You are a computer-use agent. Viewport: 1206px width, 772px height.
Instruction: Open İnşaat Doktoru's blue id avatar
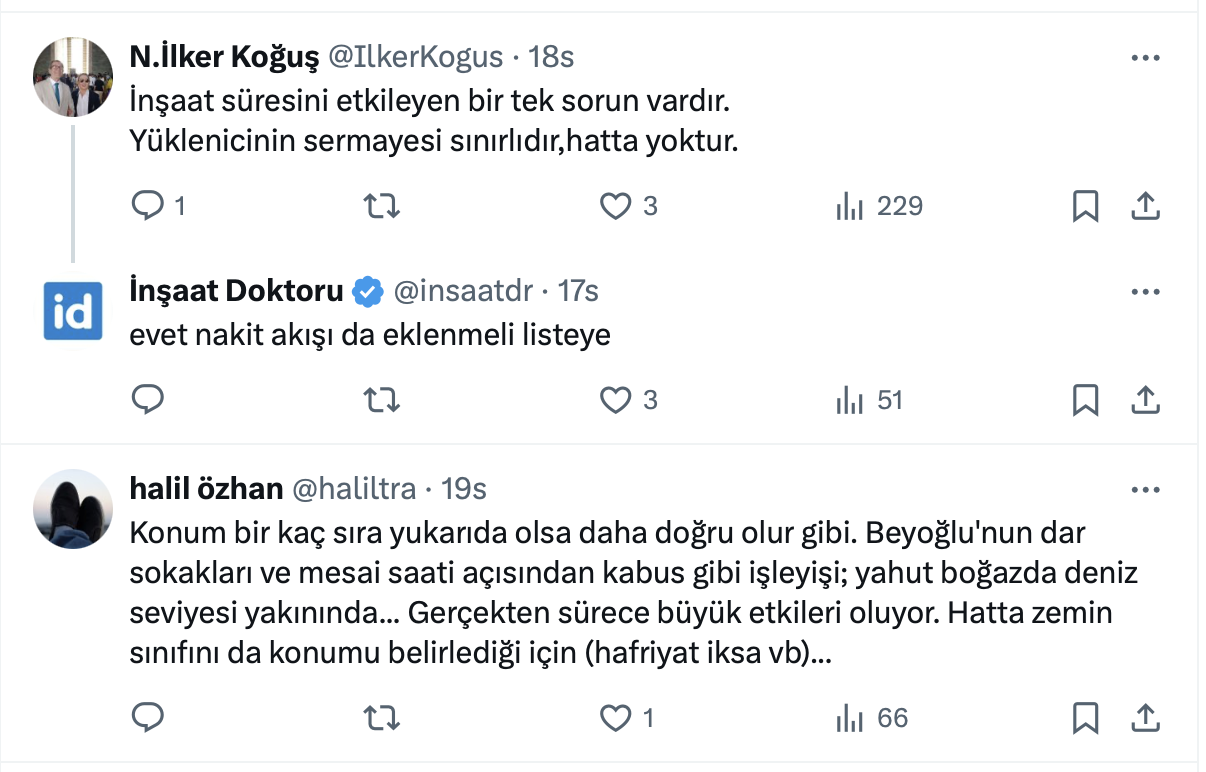click(74, 311)
